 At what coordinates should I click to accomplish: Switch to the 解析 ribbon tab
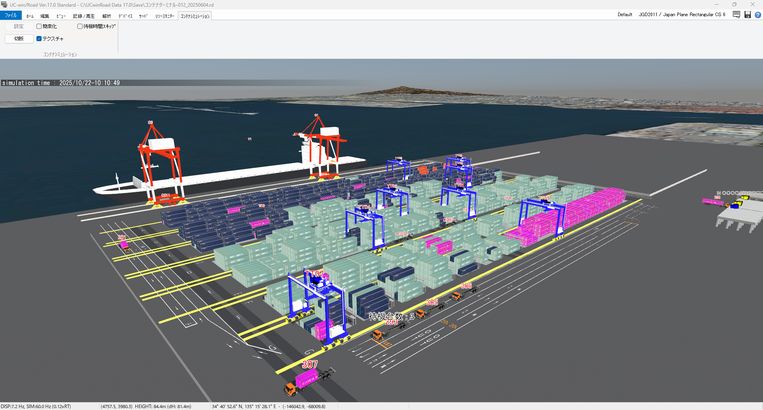[x=106, y=16]
